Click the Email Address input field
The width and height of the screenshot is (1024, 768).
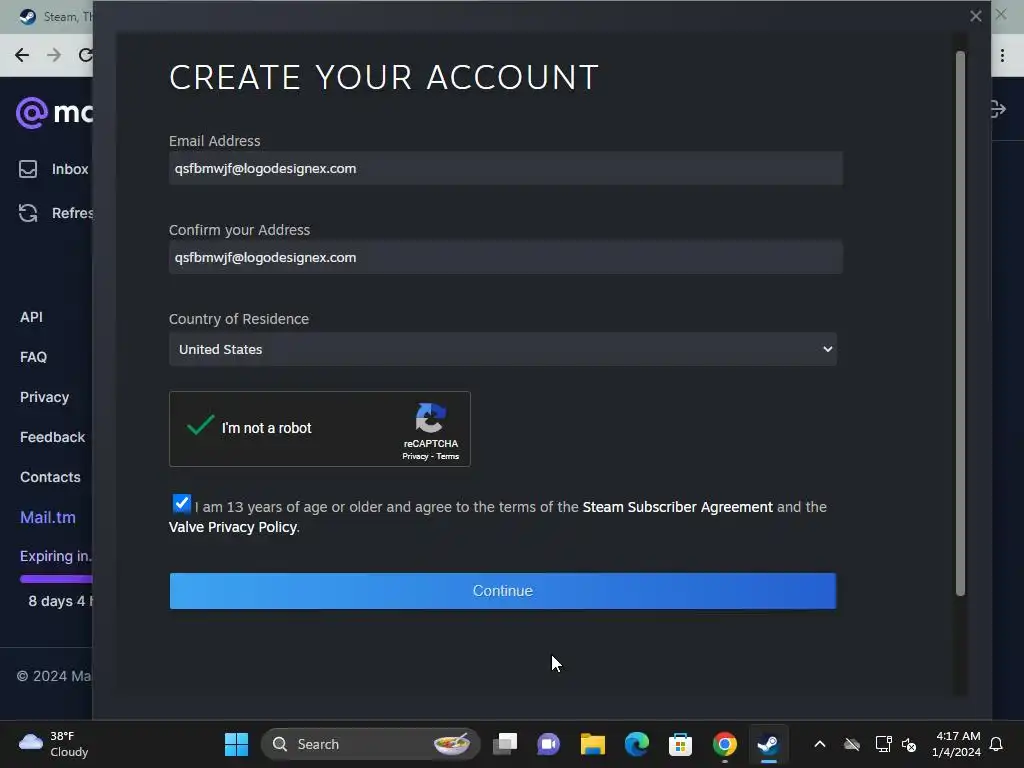pyautogui.click(x=505, y=168)
